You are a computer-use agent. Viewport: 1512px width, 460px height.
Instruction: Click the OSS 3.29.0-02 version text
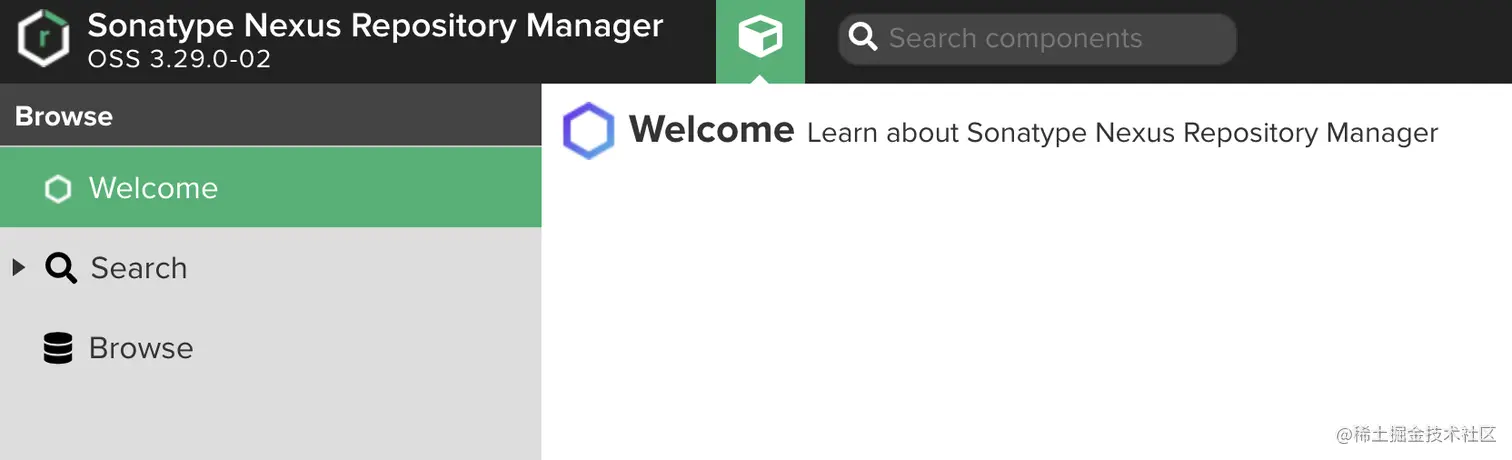(x=179, y=59)
